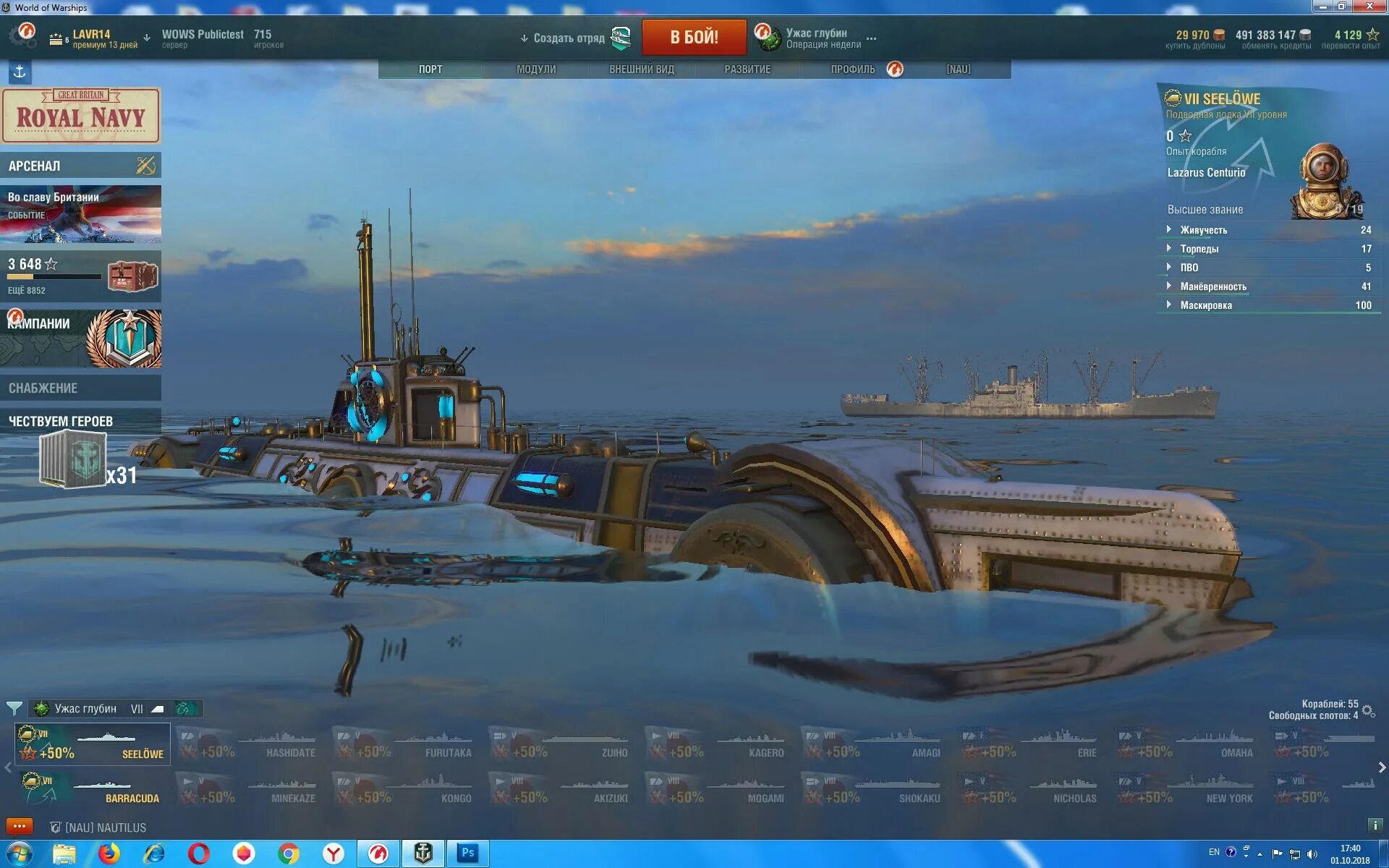Click Создать отряд

click(569, 38)
